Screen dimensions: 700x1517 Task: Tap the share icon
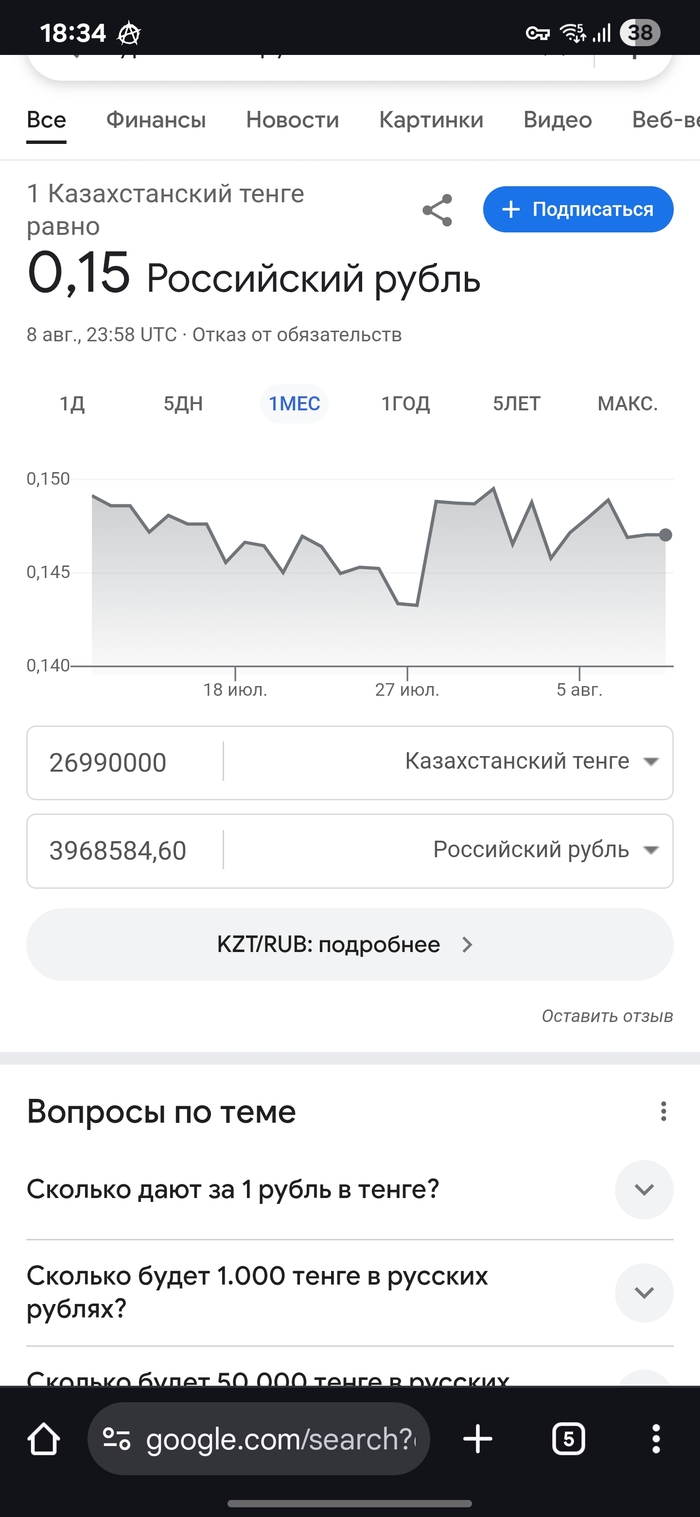[x=437, y=210]
